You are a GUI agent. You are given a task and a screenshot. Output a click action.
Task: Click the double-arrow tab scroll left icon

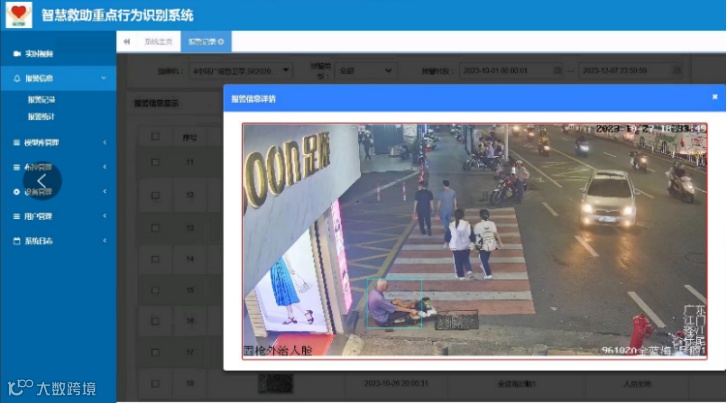tap(127, 42)
